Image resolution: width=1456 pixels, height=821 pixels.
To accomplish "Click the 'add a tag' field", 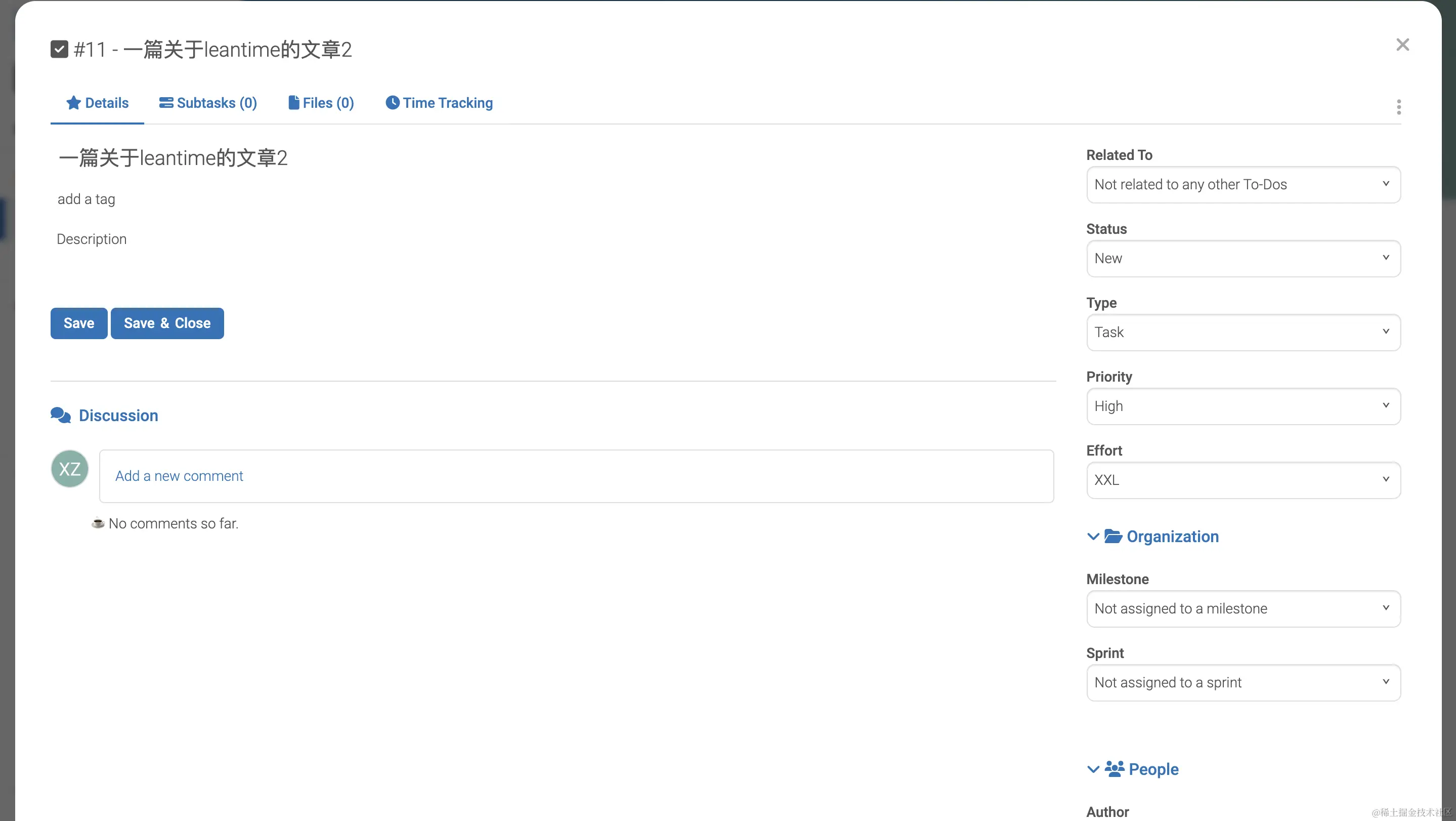I will pos(87,199).
